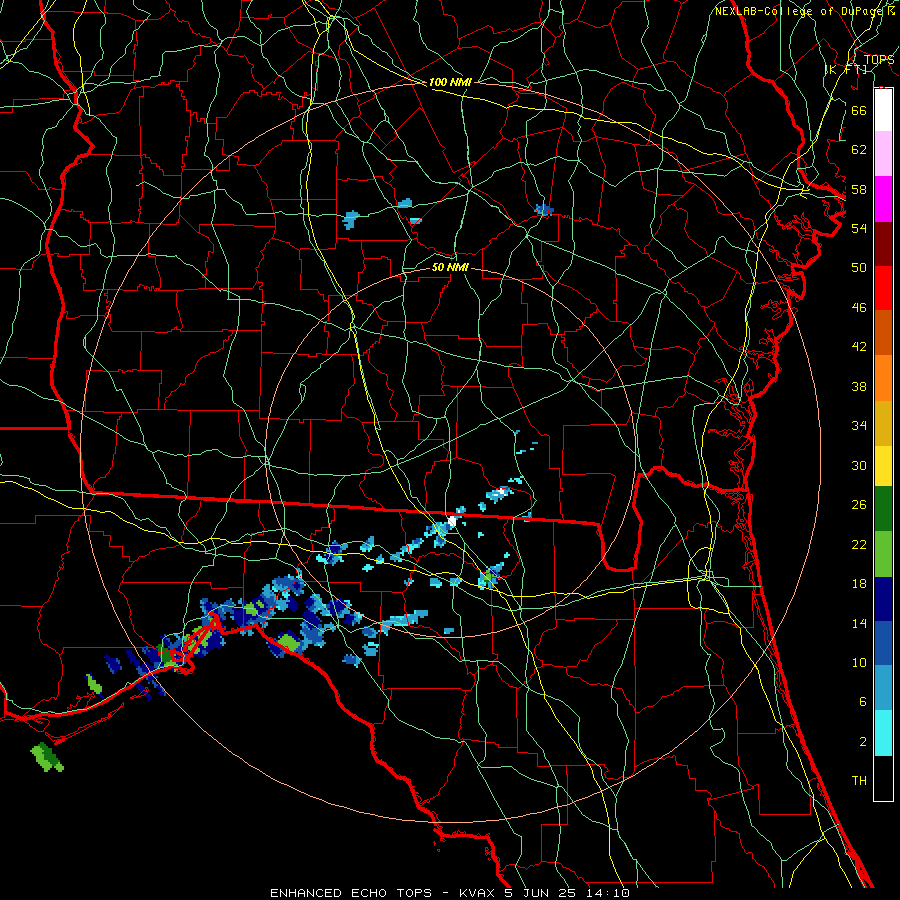Click the "NEXLAB-College of DuPage" credit text

tap(800, 11)
